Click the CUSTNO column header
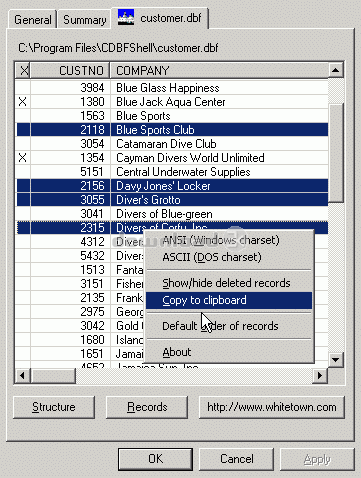The width and height of the screenshot is (361, 478). point(70,70)
